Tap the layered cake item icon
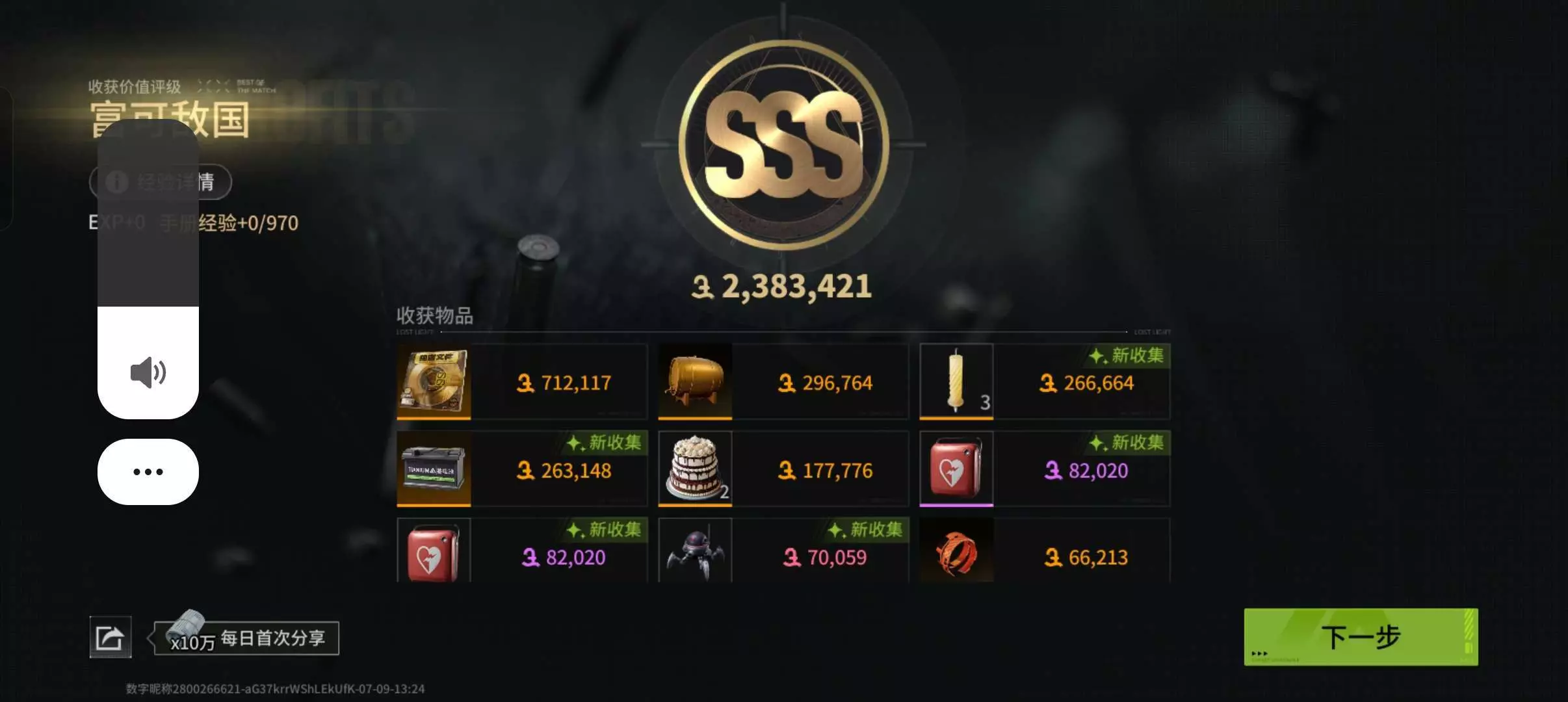The image size is (1568, 702). (x=695, y=469)
